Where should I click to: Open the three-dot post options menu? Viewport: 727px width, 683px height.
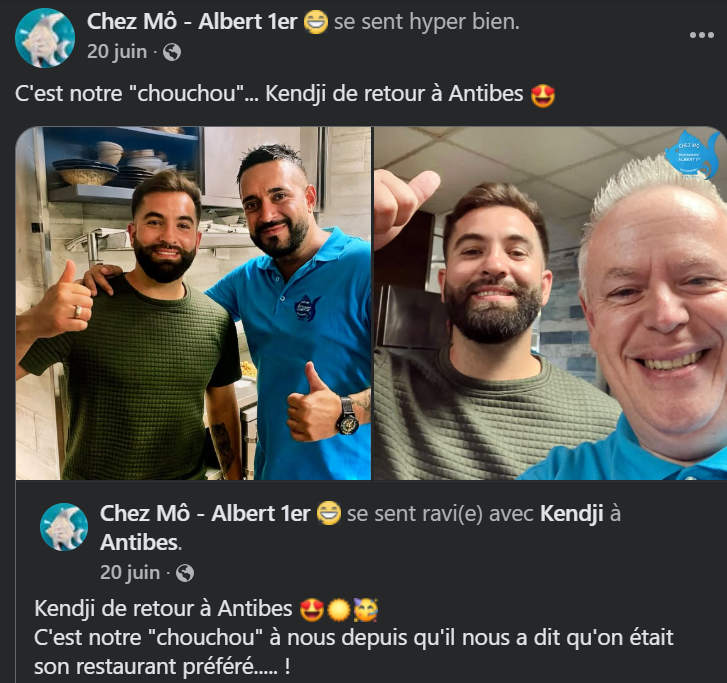pos(701,35)
